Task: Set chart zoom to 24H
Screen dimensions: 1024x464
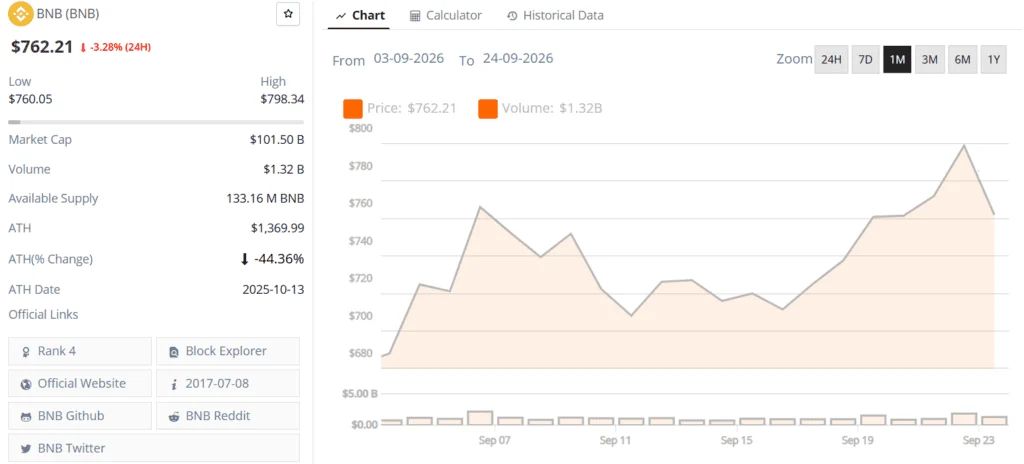Action: (x=831, y=59)
